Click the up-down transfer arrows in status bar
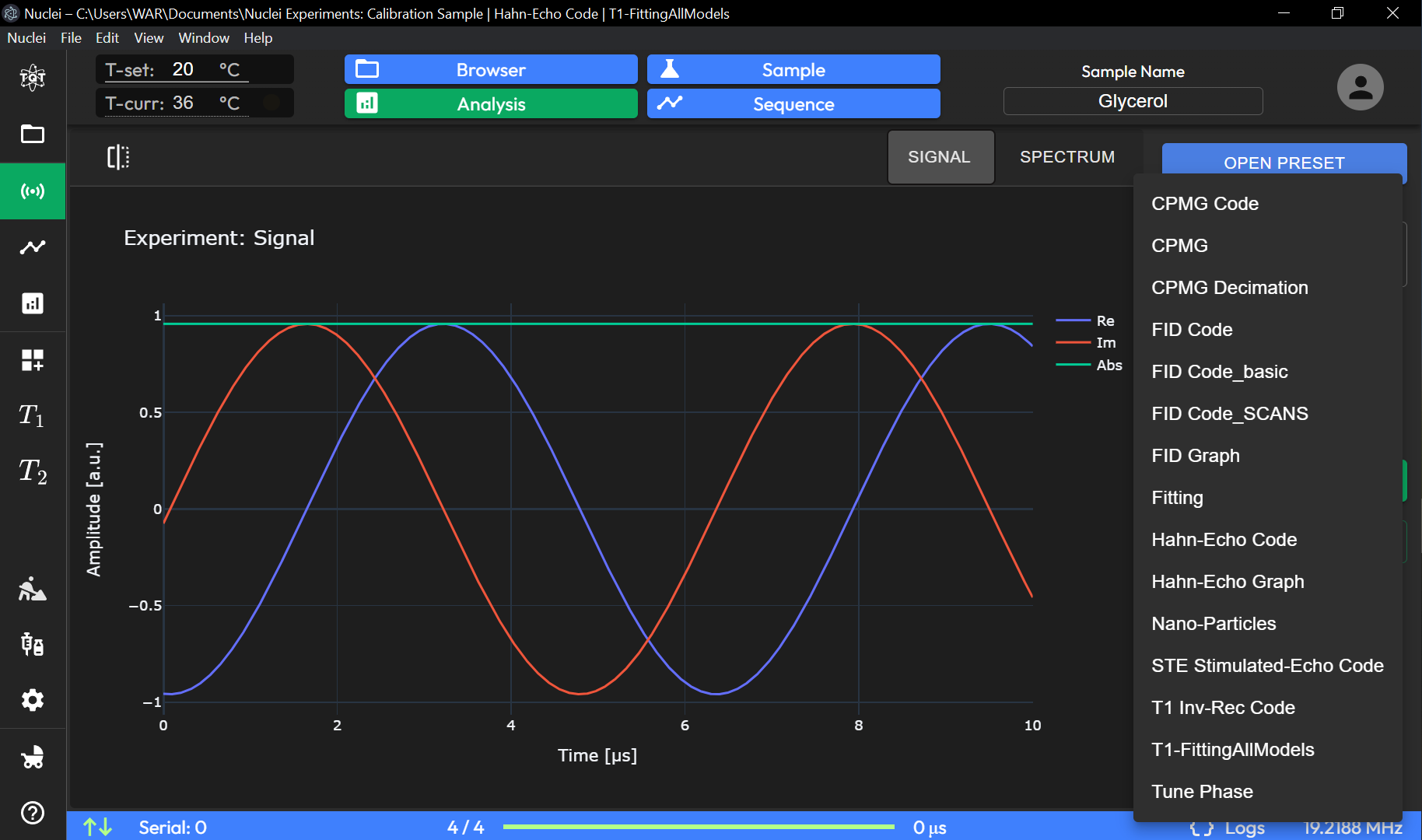The height and width of the screenshot is (840, 1422). click(x=98, y=827)
